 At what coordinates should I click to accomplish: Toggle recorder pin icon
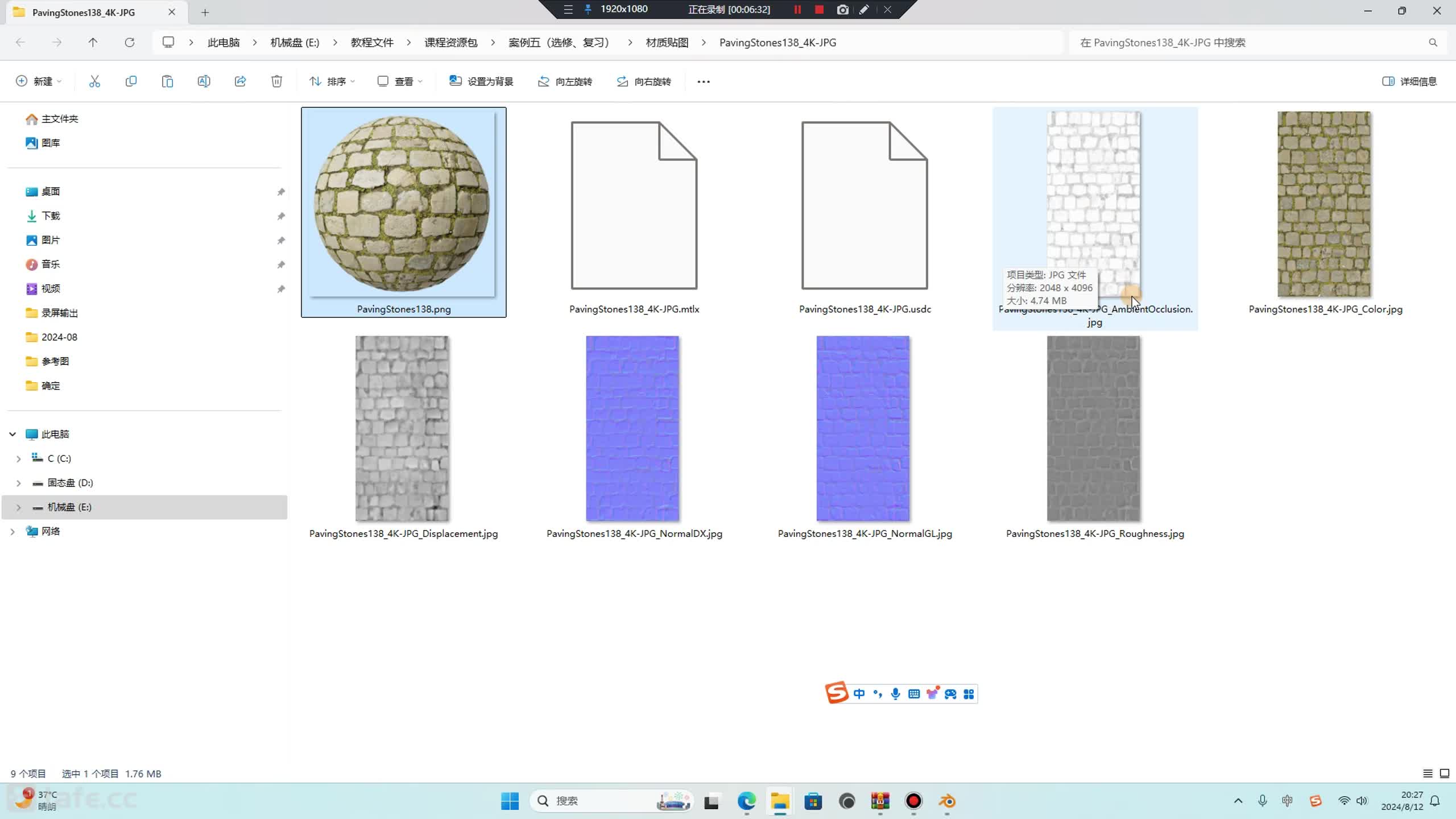(x=588, y=10)
